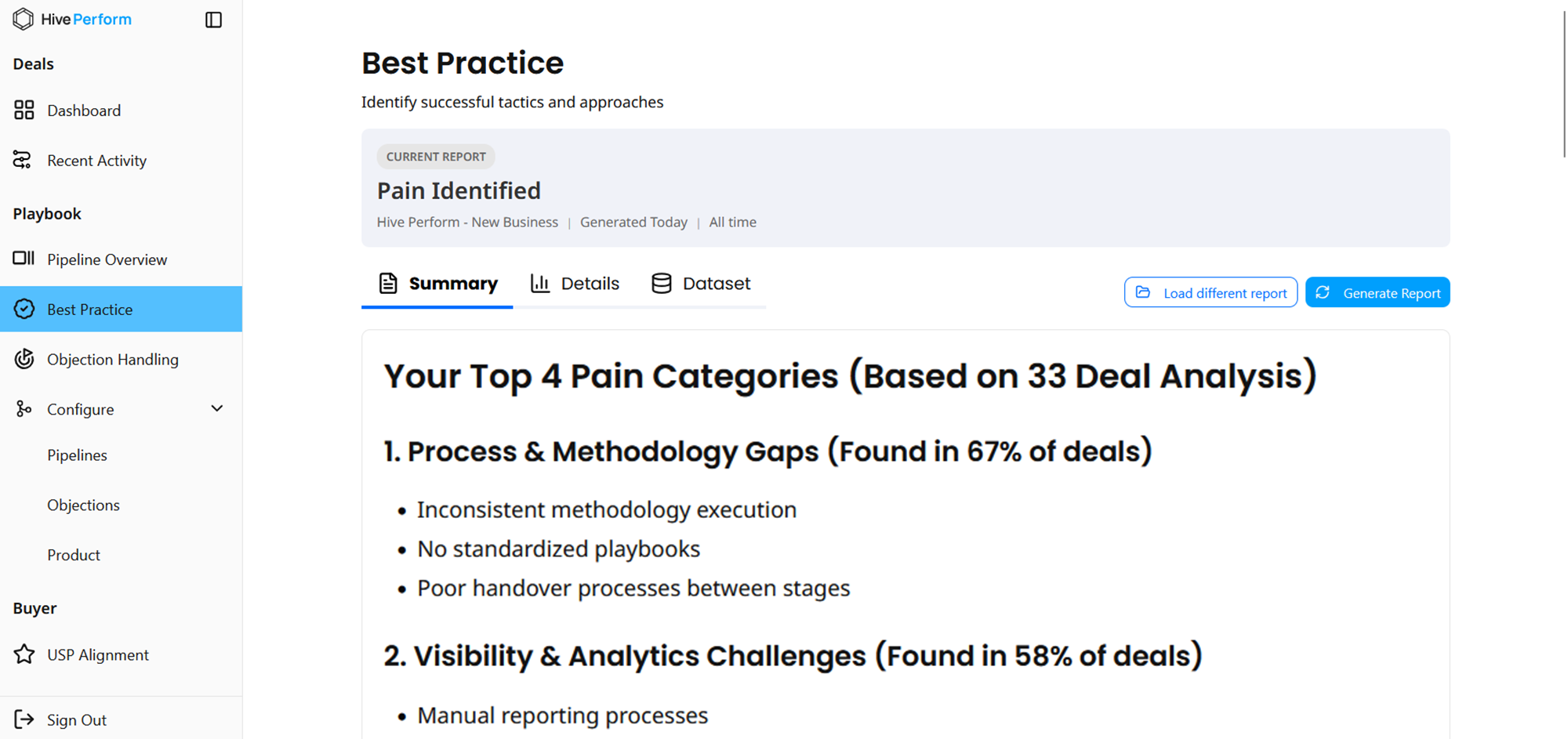The image size is (1568, 739).
Task: Click the Objection Handling icon
Action: click(24, 359)
